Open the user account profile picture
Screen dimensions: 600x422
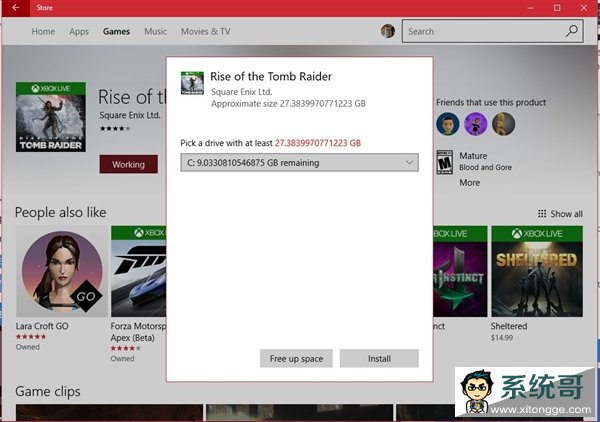coord(388,31)
